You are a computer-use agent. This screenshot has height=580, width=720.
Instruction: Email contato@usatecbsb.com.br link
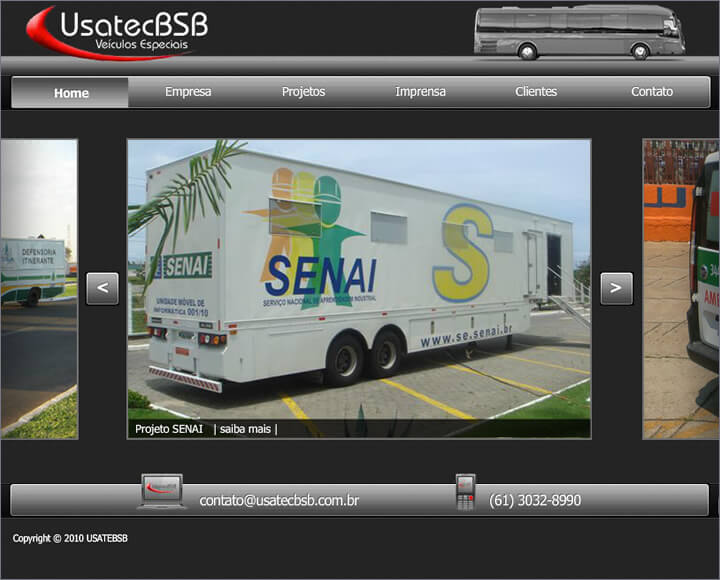point(279,500)
